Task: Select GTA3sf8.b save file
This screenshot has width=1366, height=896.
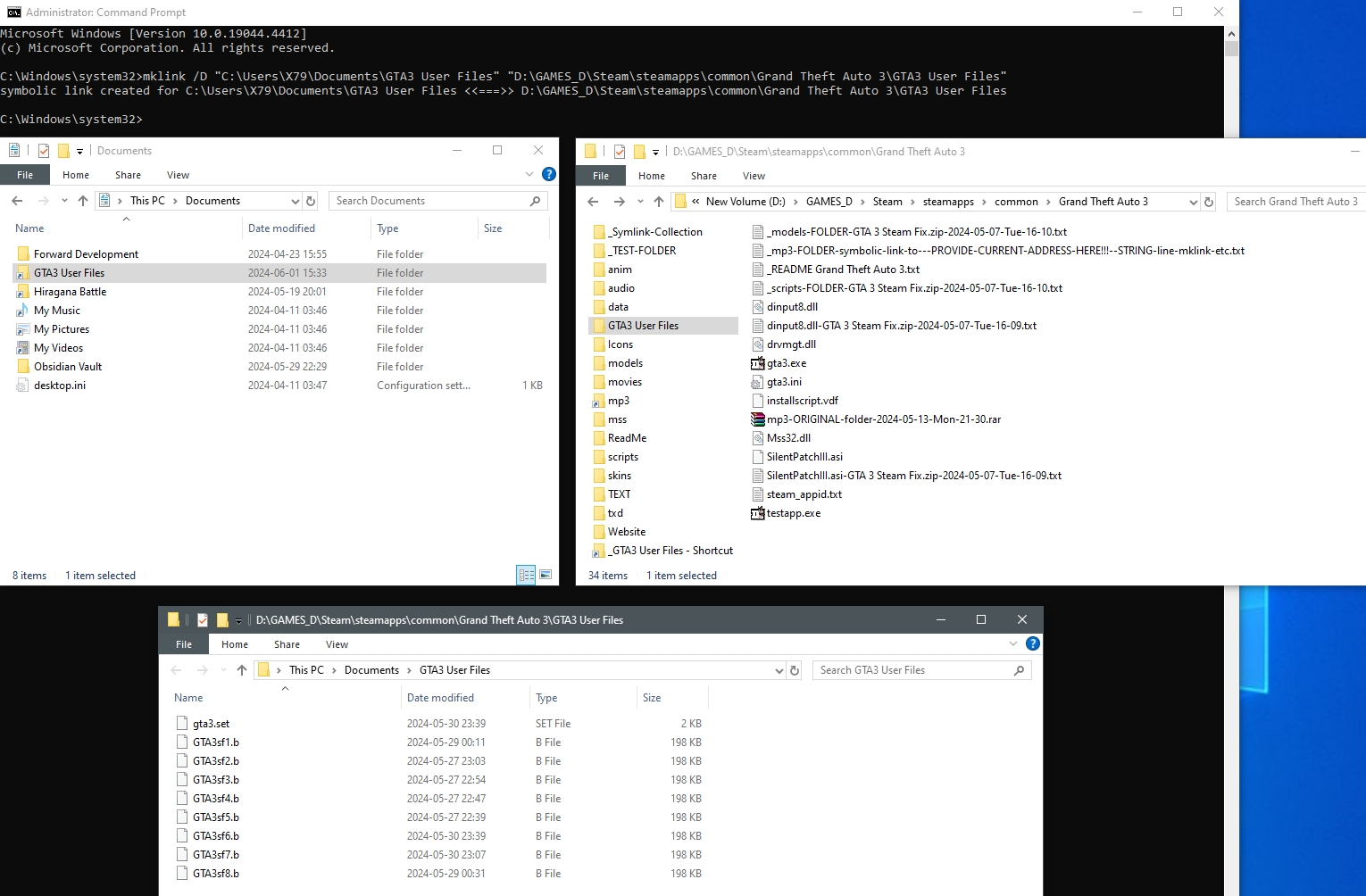Action: [x=208, y=874]
